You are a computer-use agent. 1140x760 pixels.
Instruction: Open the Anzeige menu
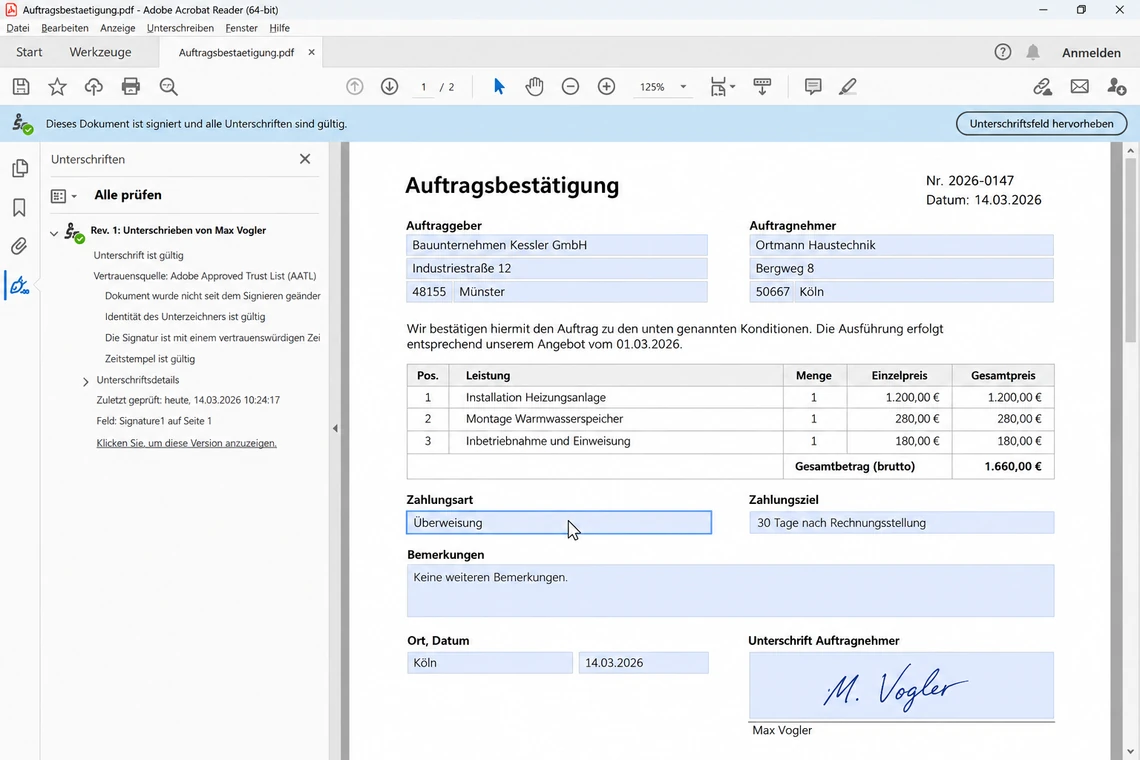coord(118,28)
